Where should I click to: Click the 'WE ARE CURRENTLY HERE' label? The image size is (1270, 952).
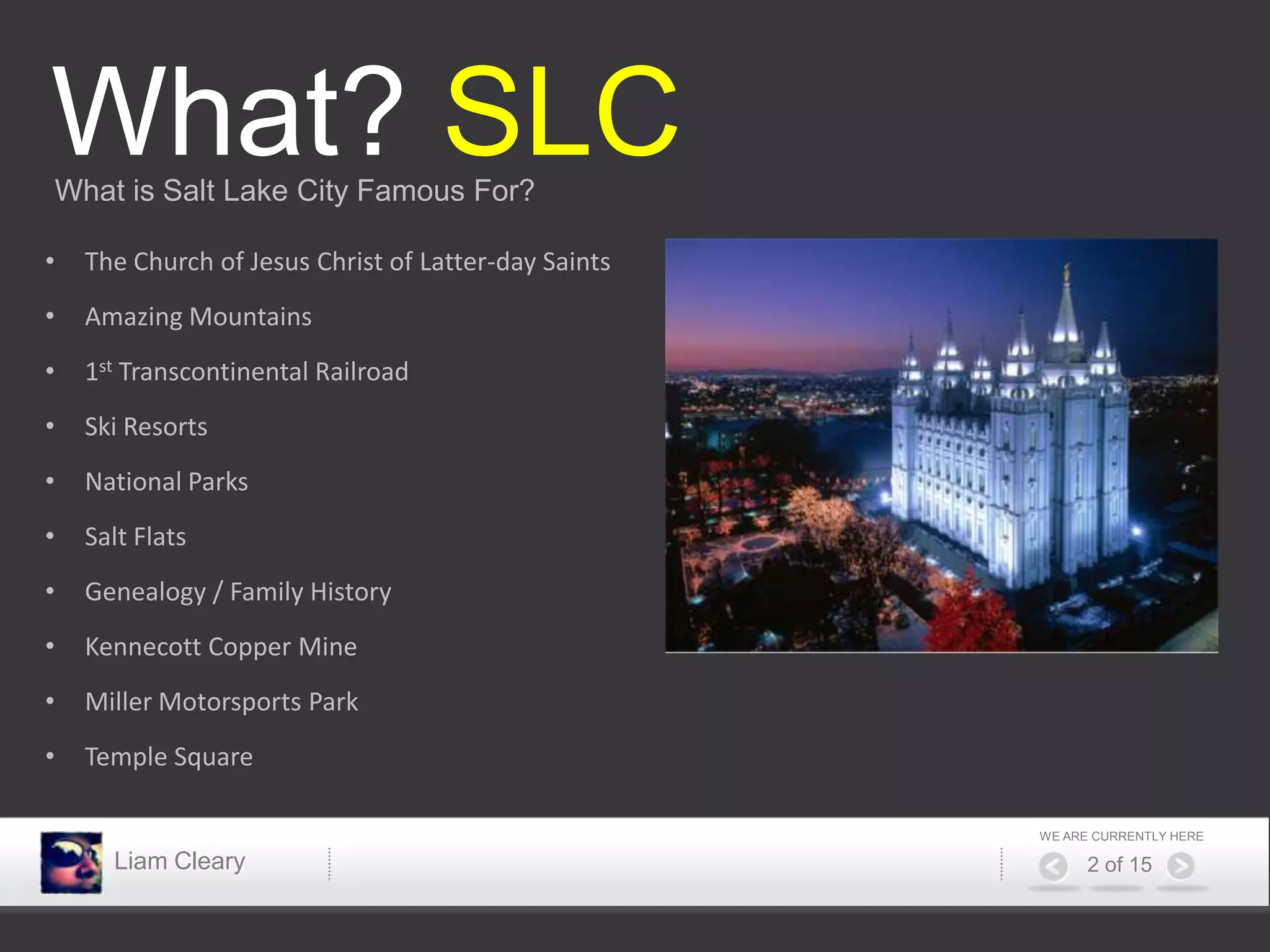pyautogui.click(x=1121, y=836)
